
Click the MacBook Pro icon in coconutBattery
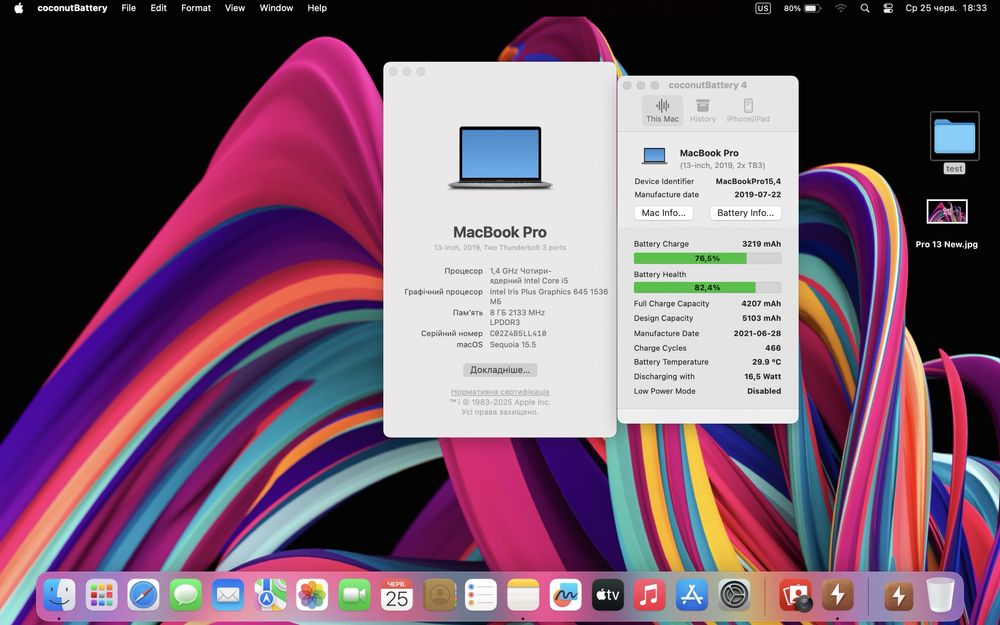pyautogui.click(x=654, y=156)
